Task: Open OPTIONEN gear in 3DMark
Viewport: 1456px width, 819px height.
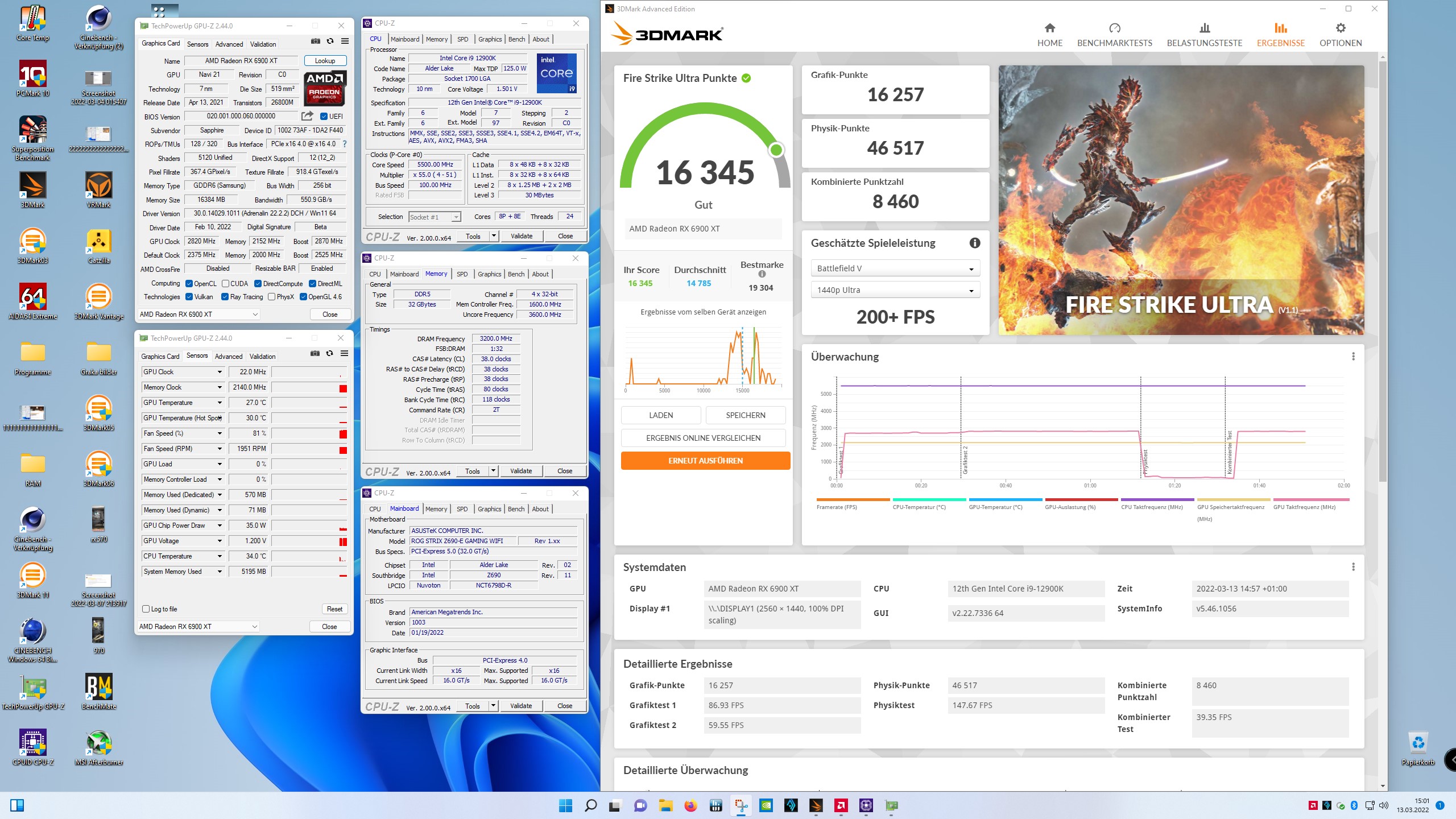Action: 1340,28
